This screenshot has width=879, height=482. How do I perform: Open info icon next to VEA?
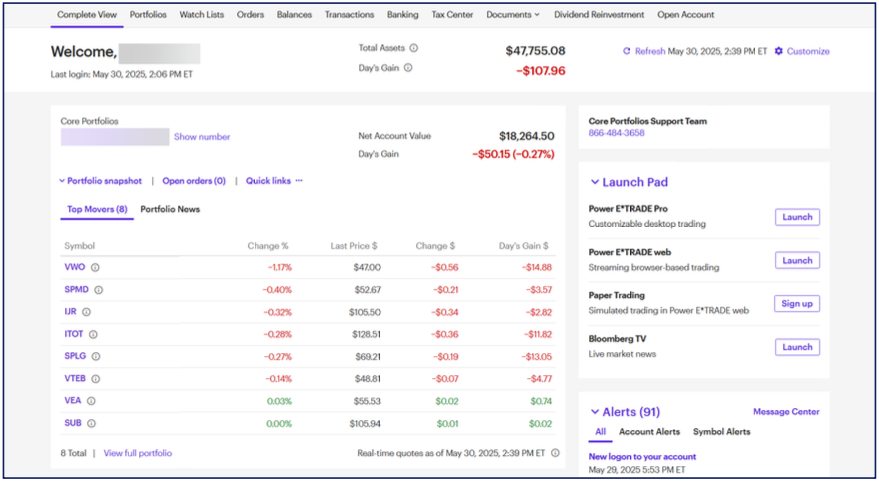pyautogui.click(x=91, y=401)
